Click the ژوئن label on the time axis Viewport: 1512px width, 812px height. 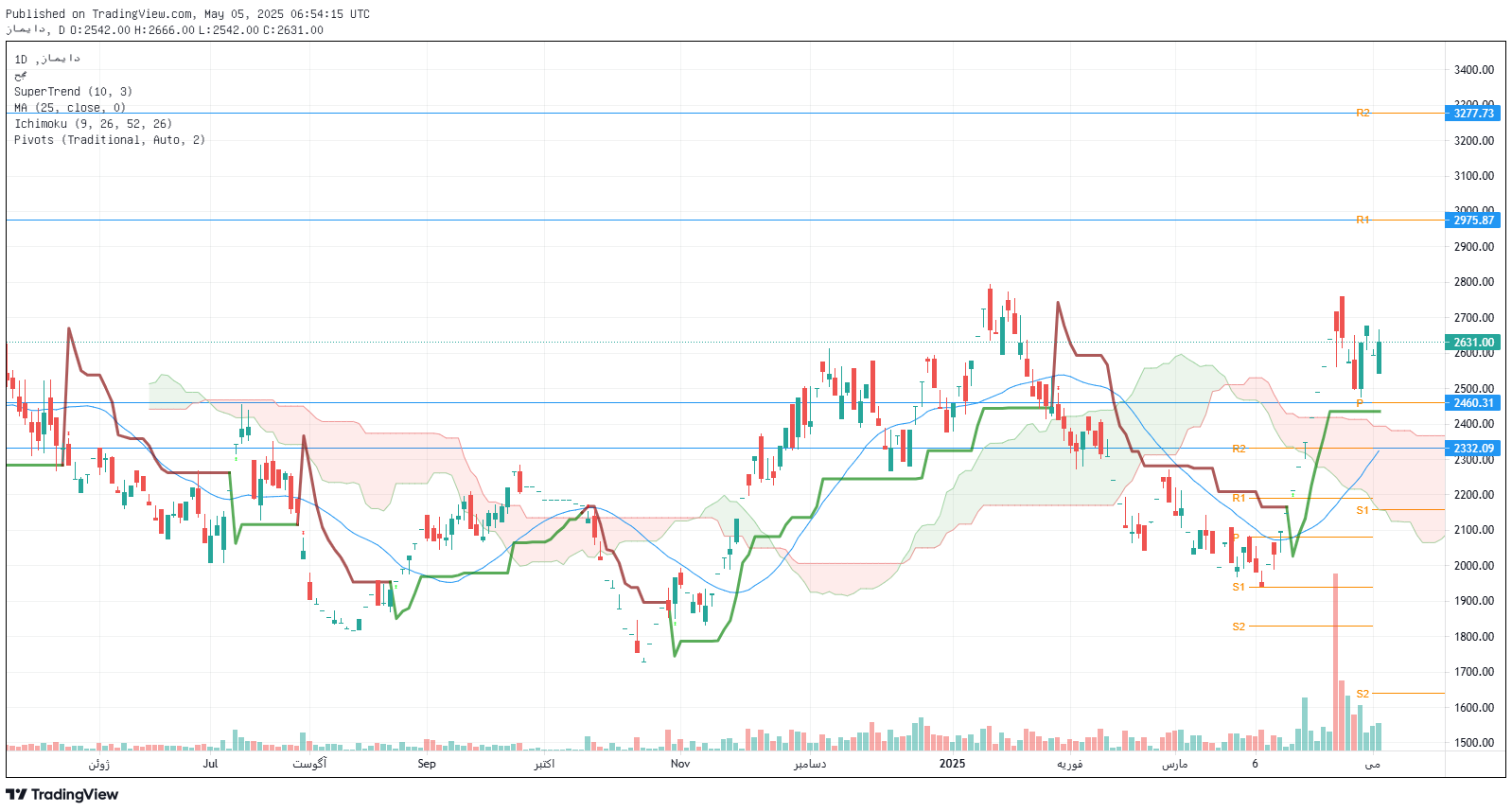click(99, 764)
